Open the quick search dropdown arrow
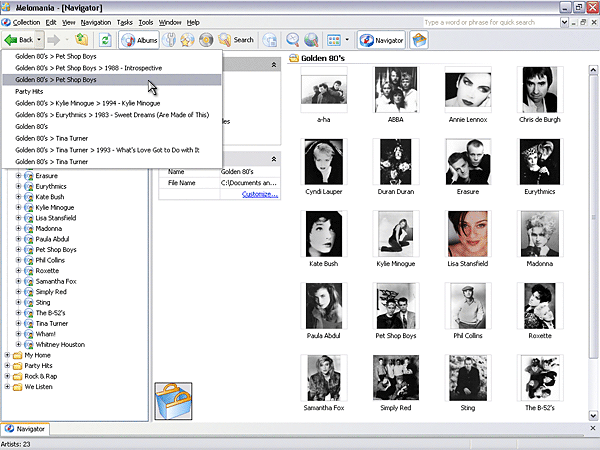600x450 pixels. [x=564, y=23]
